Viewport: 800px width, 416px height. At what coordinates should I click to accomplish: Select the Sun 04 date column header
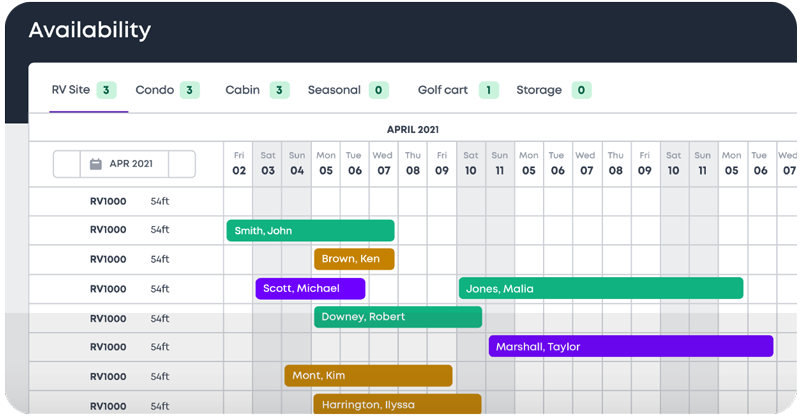pos(297,163)
